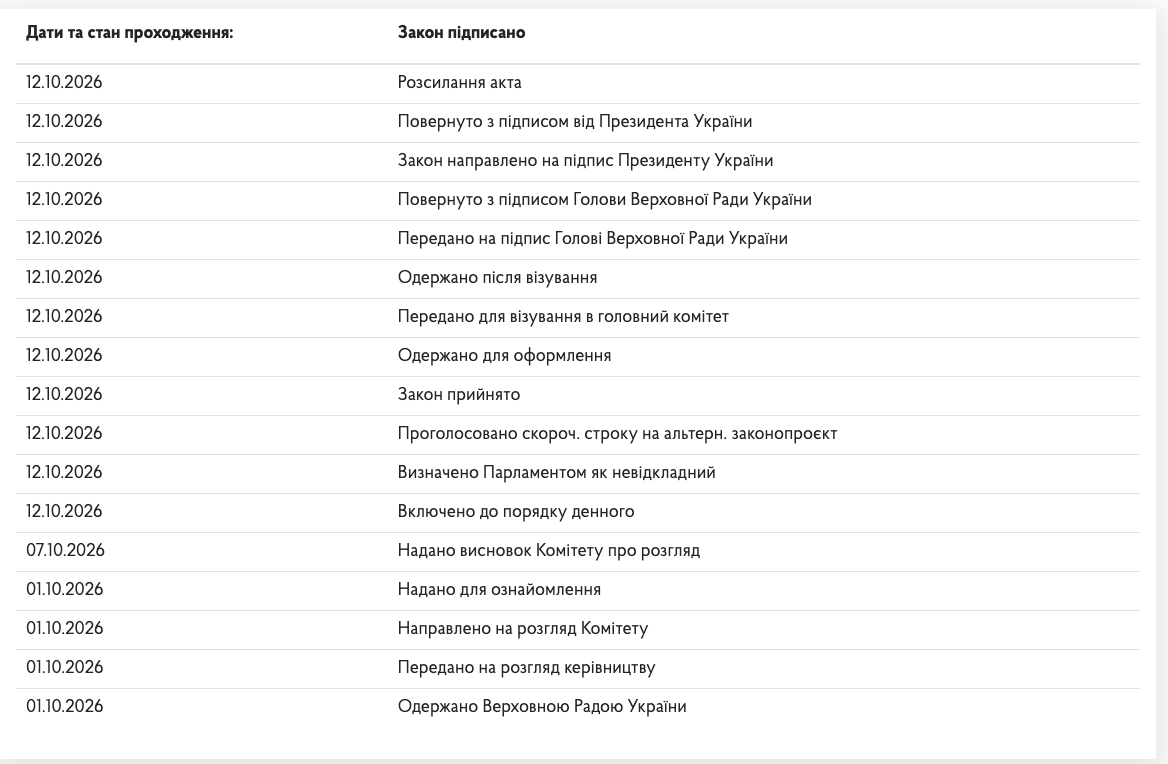
Task: Click 'Повернуто з підписом від Президента України'
Action: pyautogui.click(x=574, y=121)
